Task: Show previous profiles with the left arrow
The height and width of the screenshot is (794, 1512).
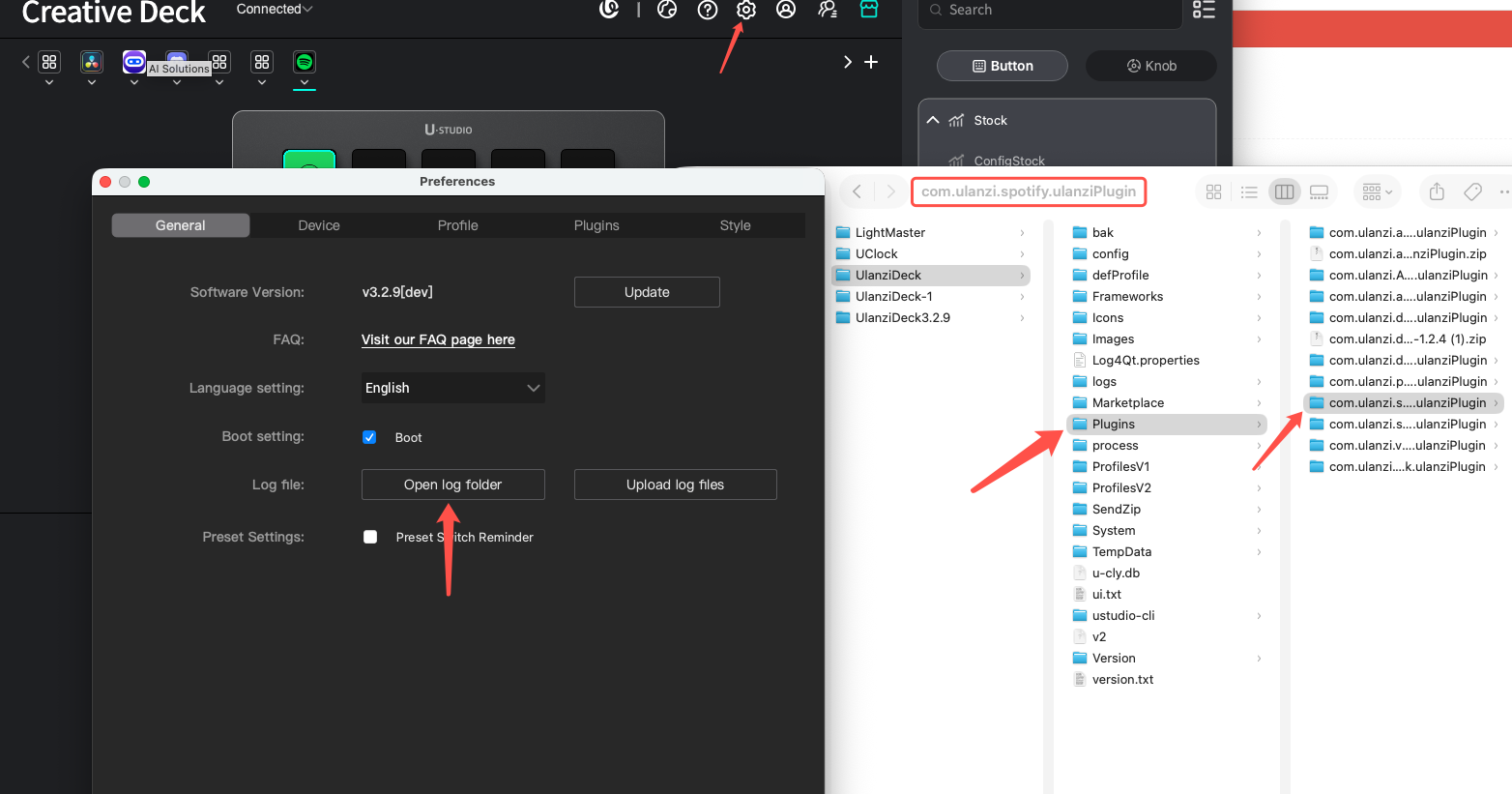Action: [x=26, y=62]
